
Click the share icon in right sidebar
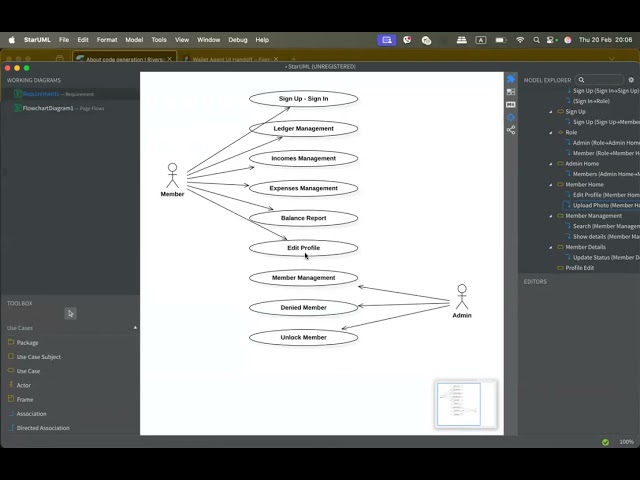pyautogui.click(x=511, y=130)
